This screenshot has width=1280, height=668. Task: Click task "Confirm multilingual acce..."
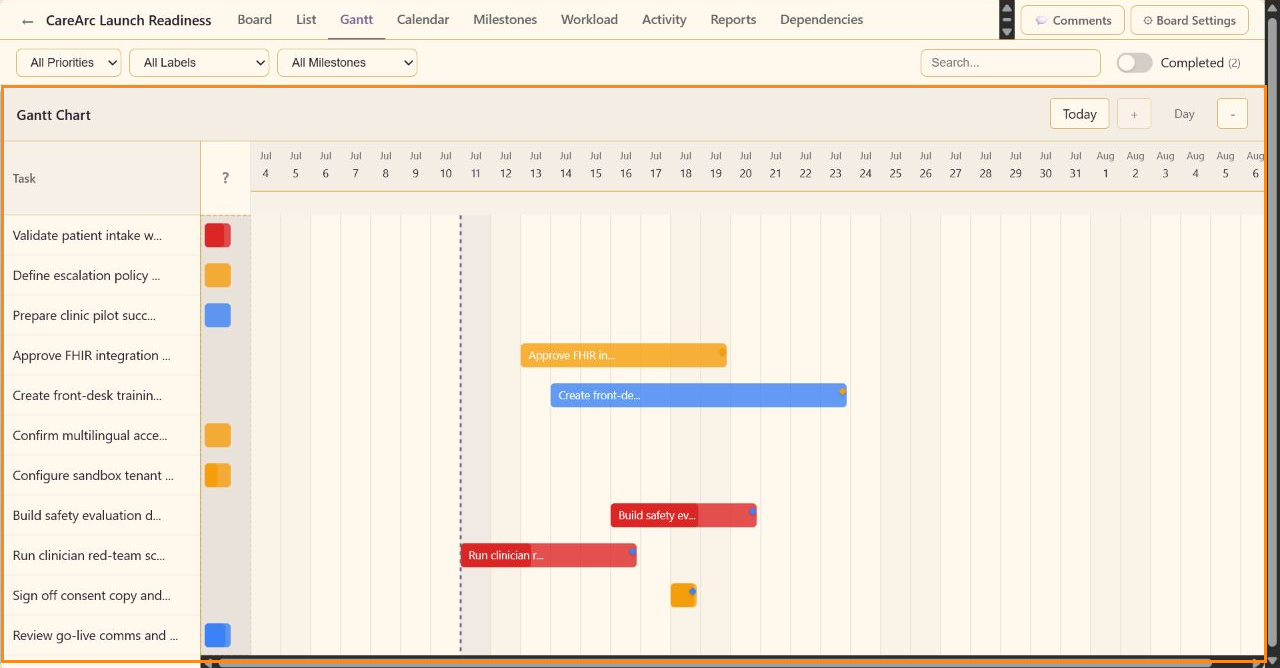pos(90,435)
